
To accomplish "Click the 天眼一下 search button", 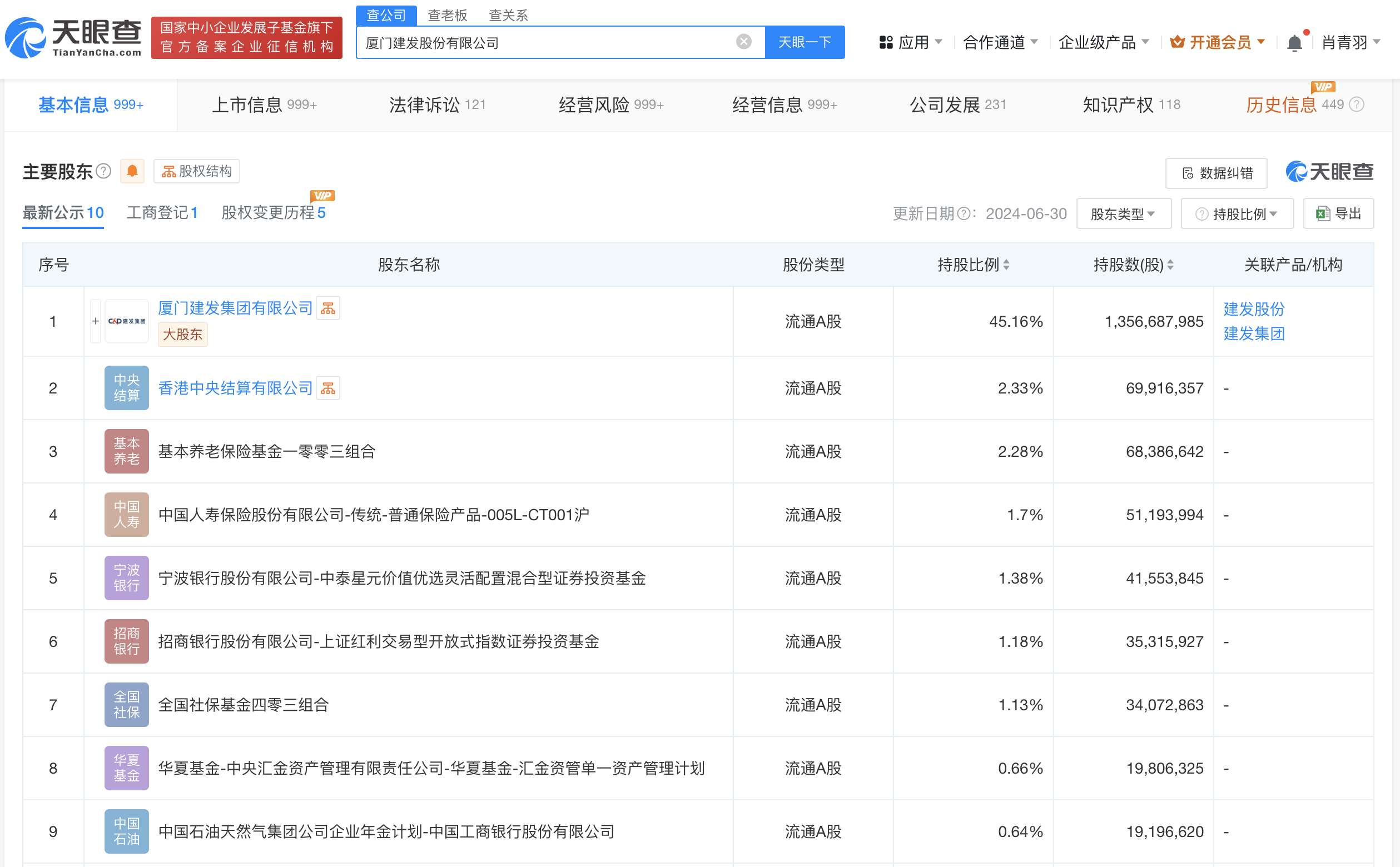I will (805, 42).
